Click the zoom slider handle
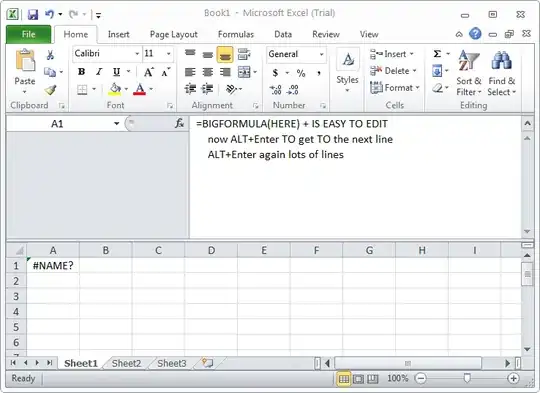This screenshot has height=393, width=540. [x=467, y=379]
